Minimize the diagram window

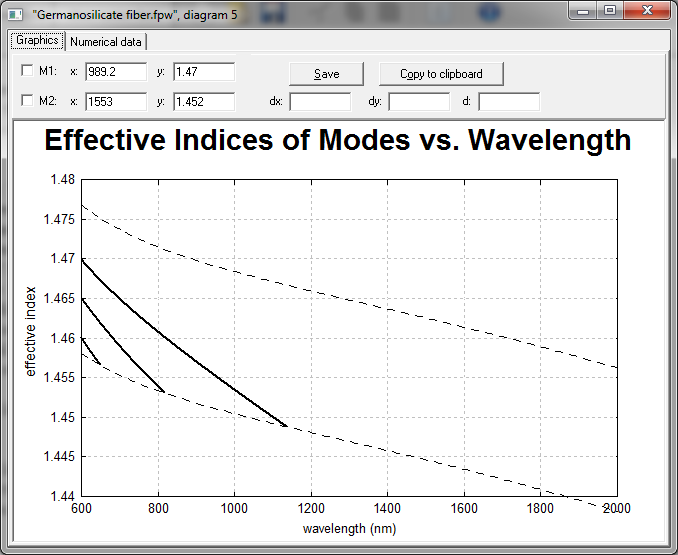pos(583,10)
